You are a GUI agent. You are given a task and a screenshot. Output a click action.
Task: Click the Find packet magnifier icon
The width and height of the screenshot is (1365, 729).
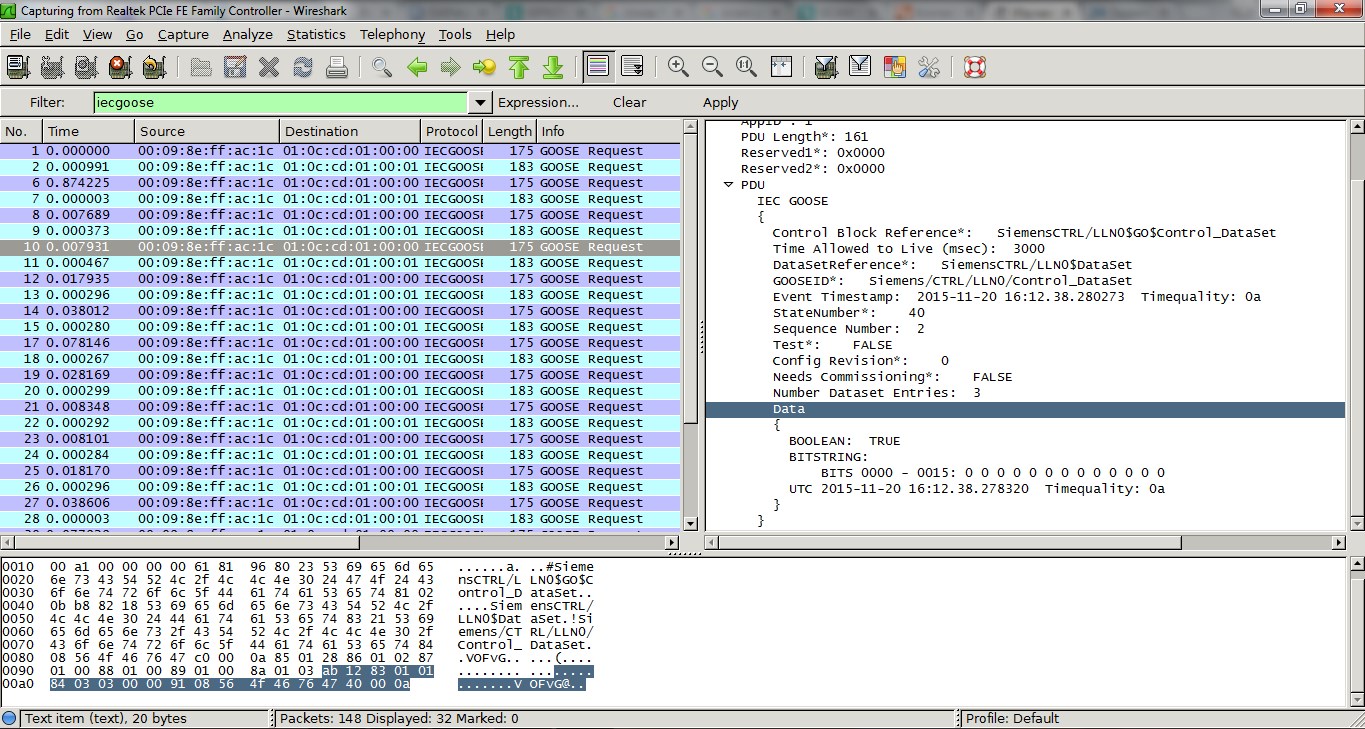coord(381,67)
